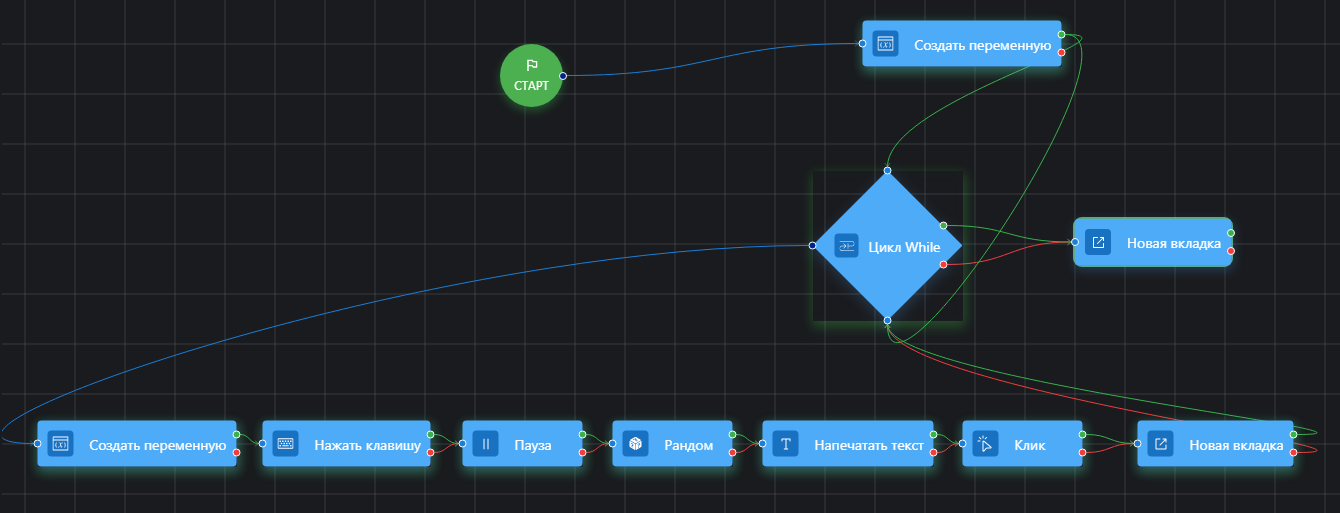
Task: Click the green output port of the Пауза node
Action: click(582, 435)
